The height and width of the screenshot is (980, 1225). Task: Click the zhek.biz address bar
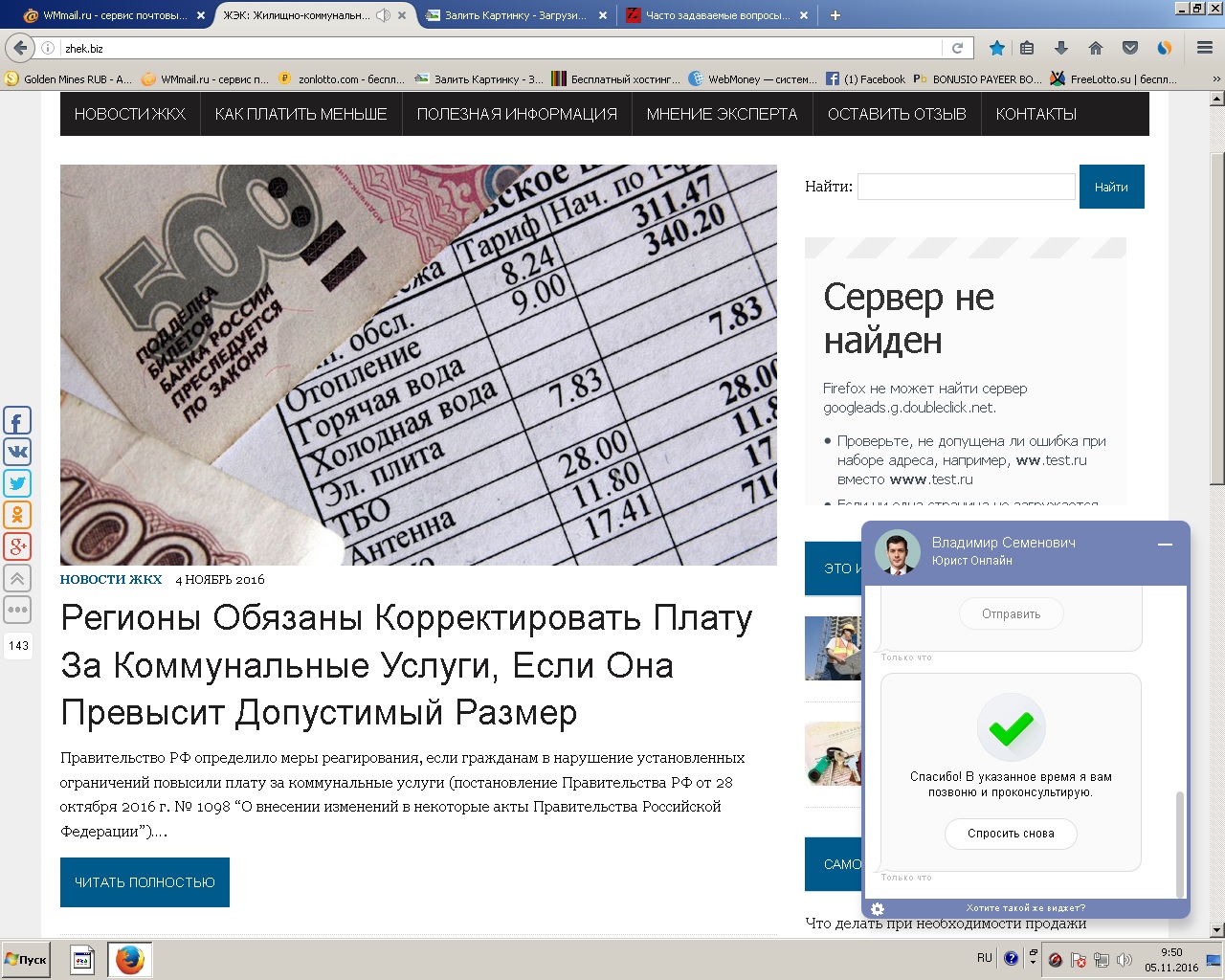pyautogui.click(x=498, y=48)
